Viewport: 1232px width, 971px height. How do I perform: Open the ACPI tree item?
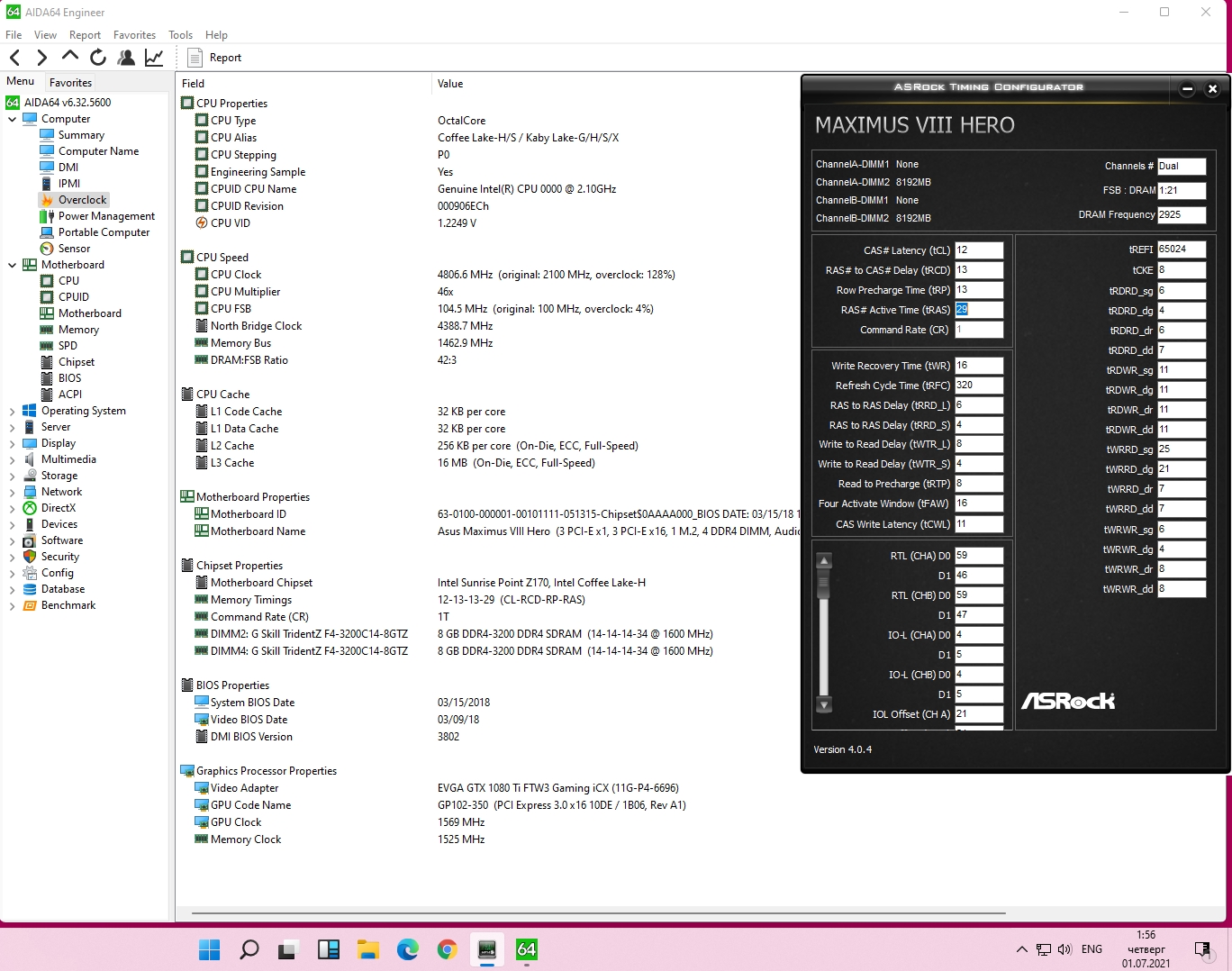[70, 395]
